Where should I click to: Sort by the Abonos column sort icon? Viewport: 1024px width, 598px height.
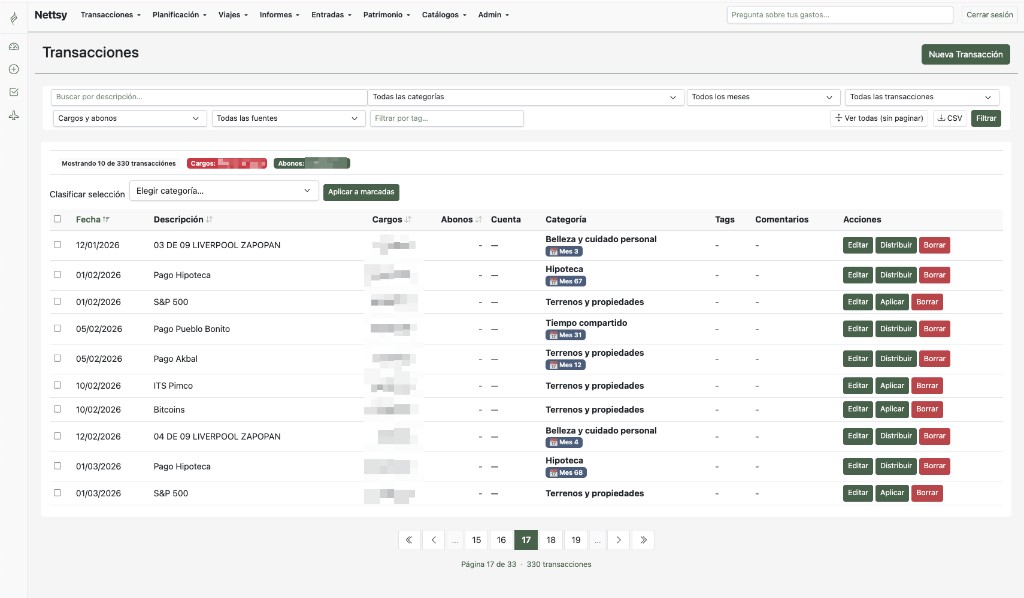click(478, 219)
